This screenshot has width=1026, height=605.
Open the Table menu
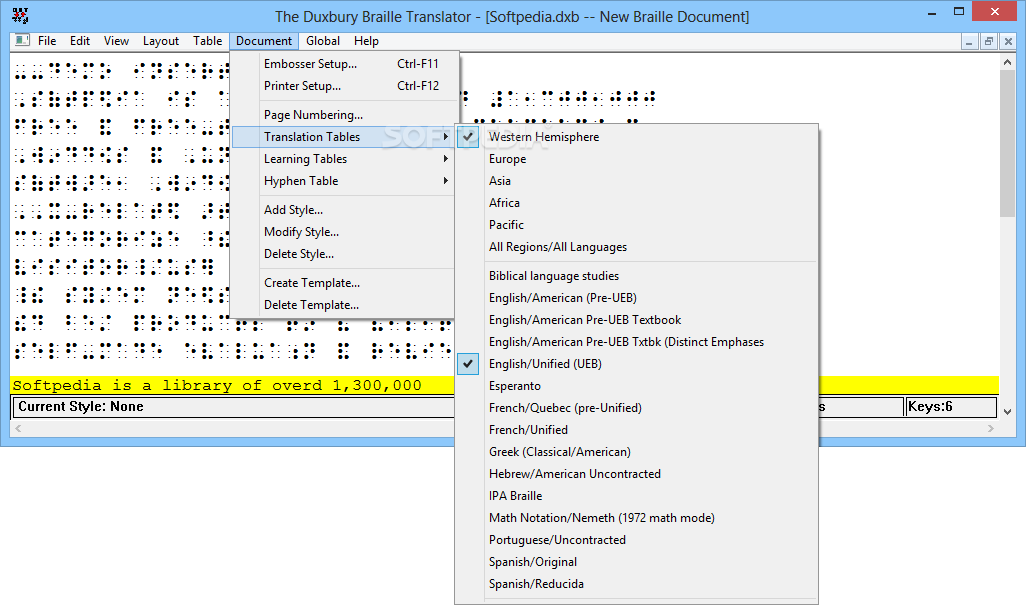click(207, 41)
